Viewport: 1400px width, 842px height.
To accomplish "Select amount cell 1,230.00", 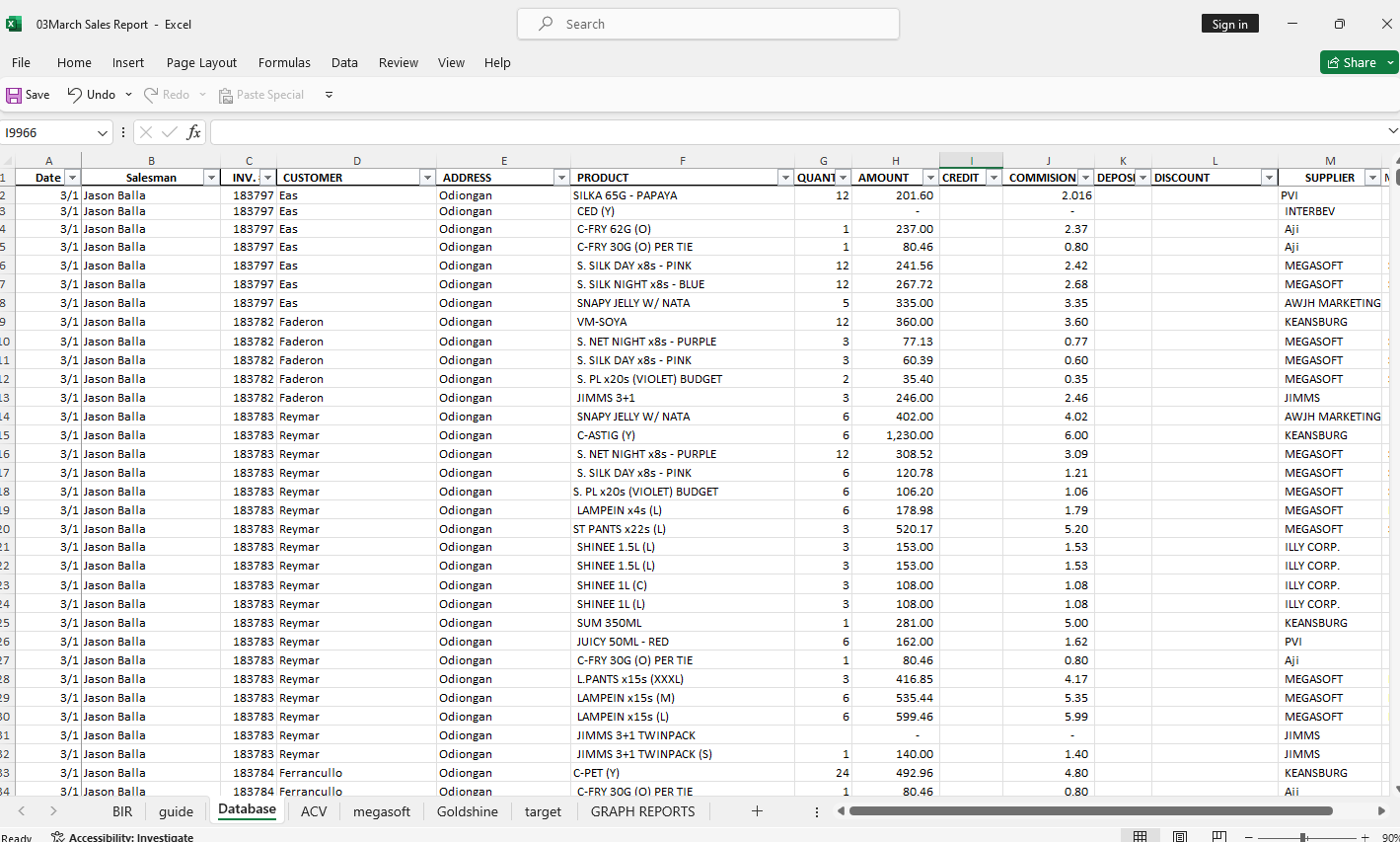I will click(x=895, y=435).
